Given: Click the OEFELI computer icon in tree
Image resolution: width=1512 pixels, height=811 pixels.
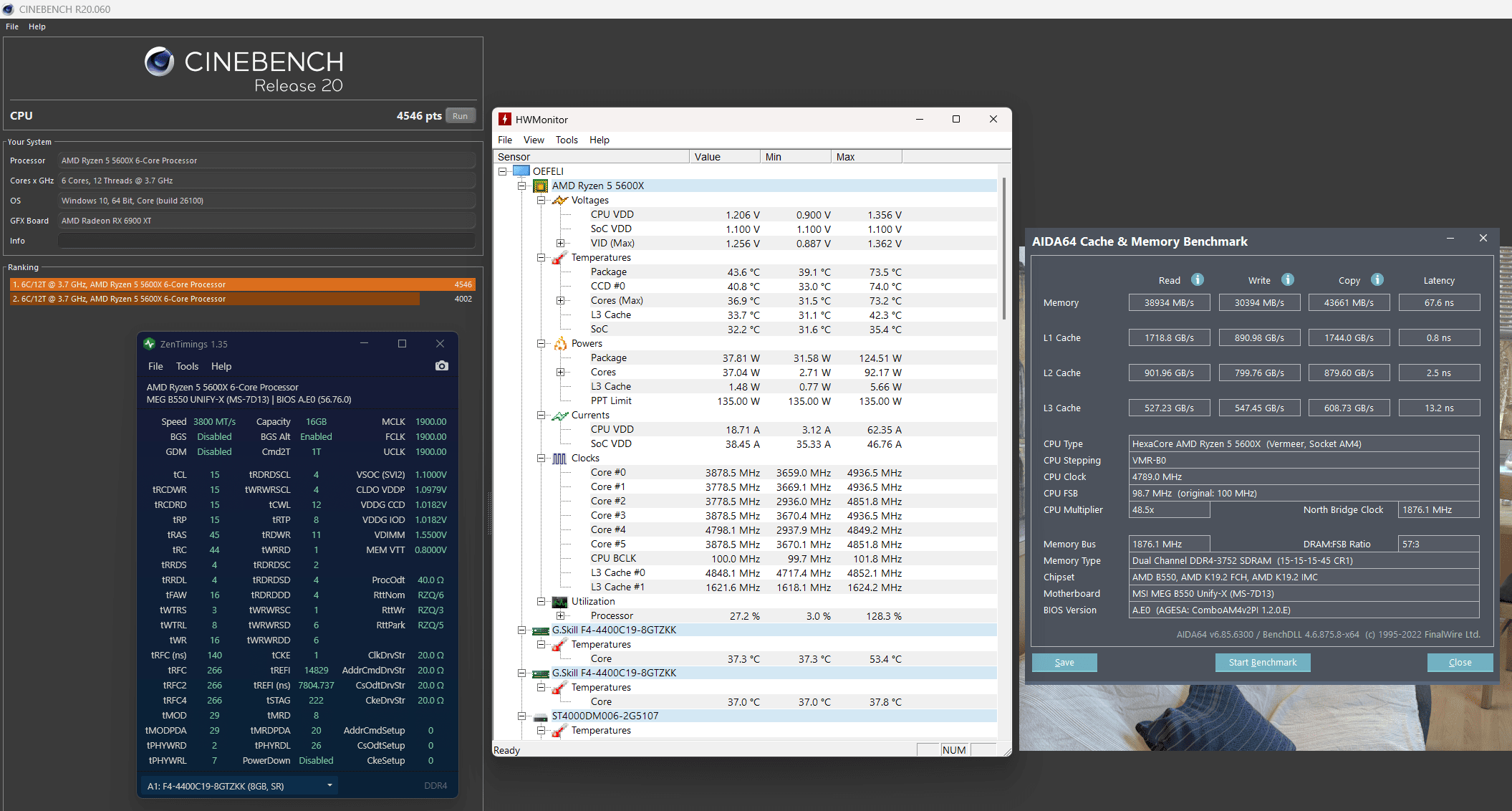Looking at the screenshot, I should [x=521, y=171].
